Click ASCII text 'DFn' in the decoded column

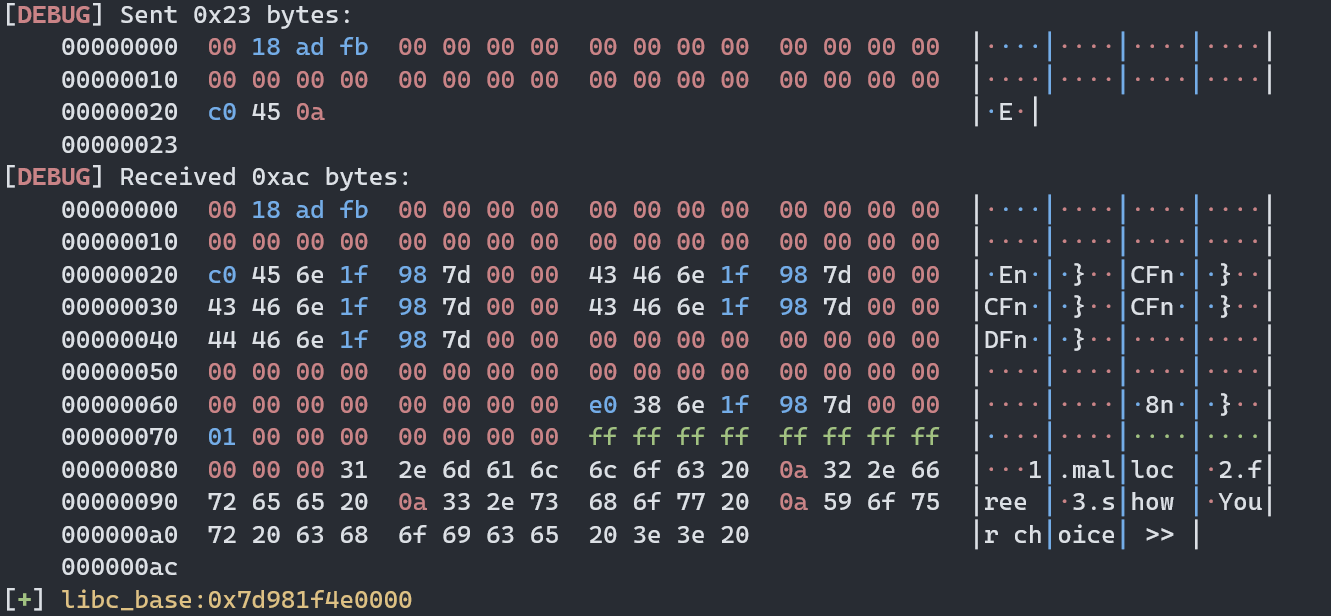click(1006, 340)
